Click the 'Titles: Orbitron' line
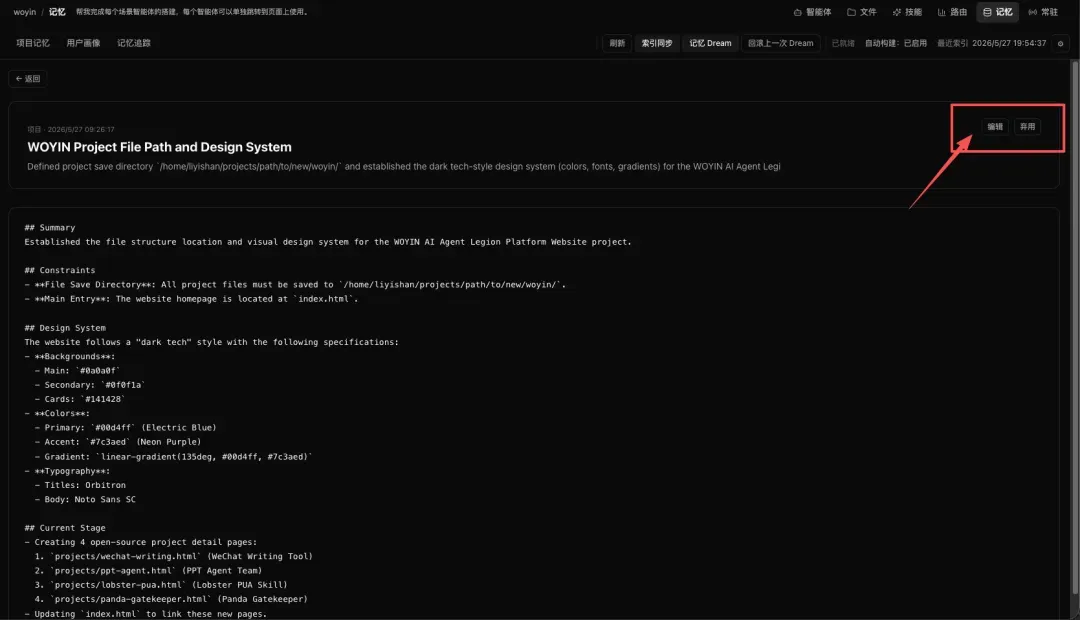The height and width of the screenshot is (620, 1080). click(80, 486)
